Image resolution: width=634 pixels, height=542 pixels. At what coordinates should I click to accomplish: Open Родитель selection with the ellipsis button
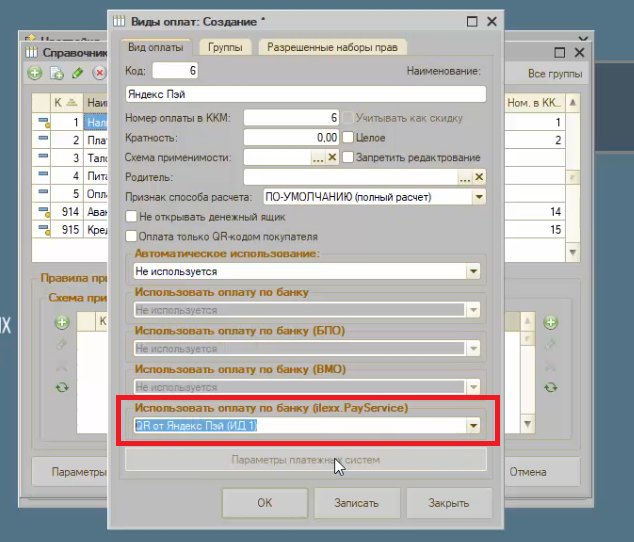465,177
